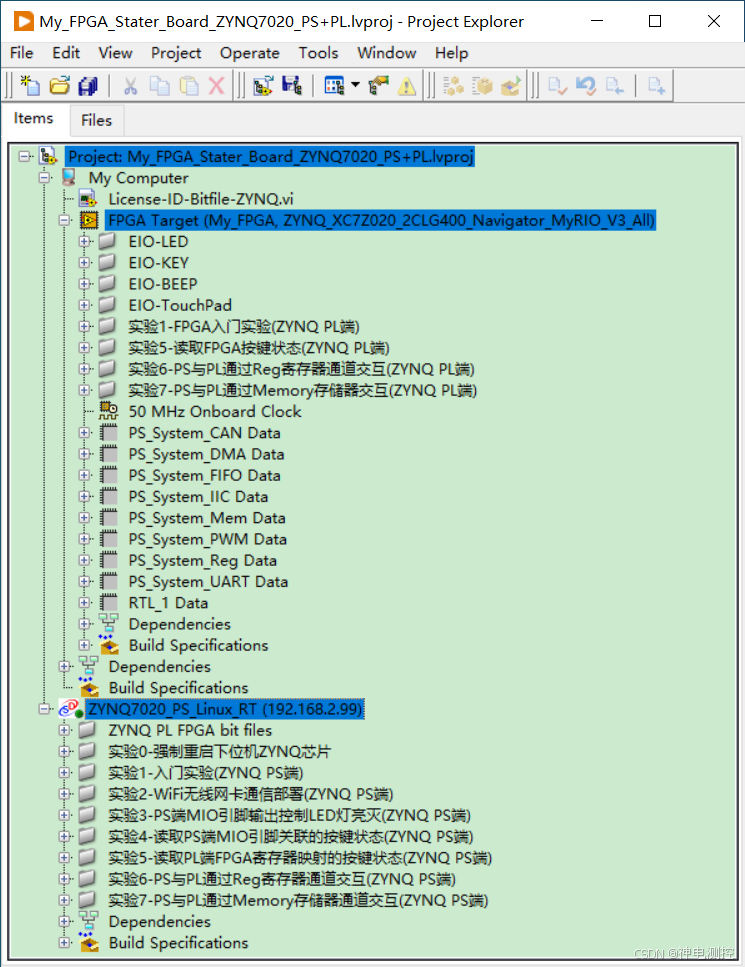
Task: Select the EIO-BEEP tree item
Action: point(163,284)
